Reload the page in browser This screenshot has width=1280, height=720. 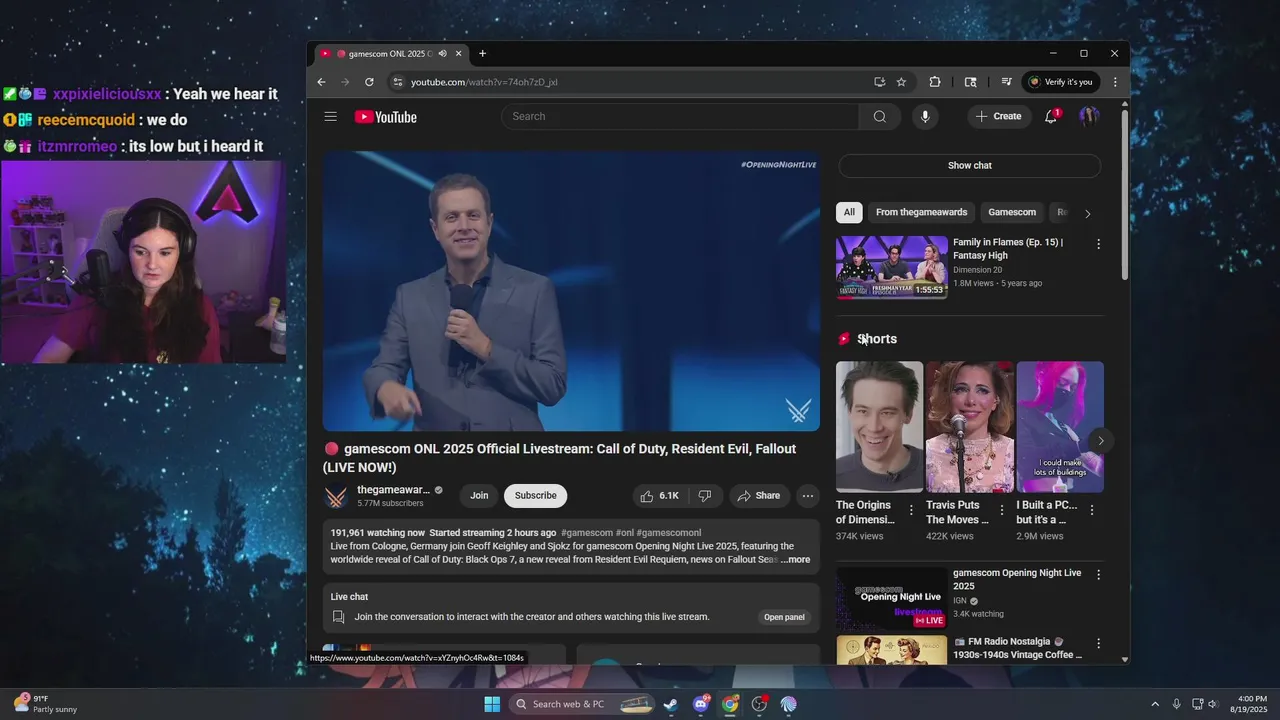coord(369,82)
